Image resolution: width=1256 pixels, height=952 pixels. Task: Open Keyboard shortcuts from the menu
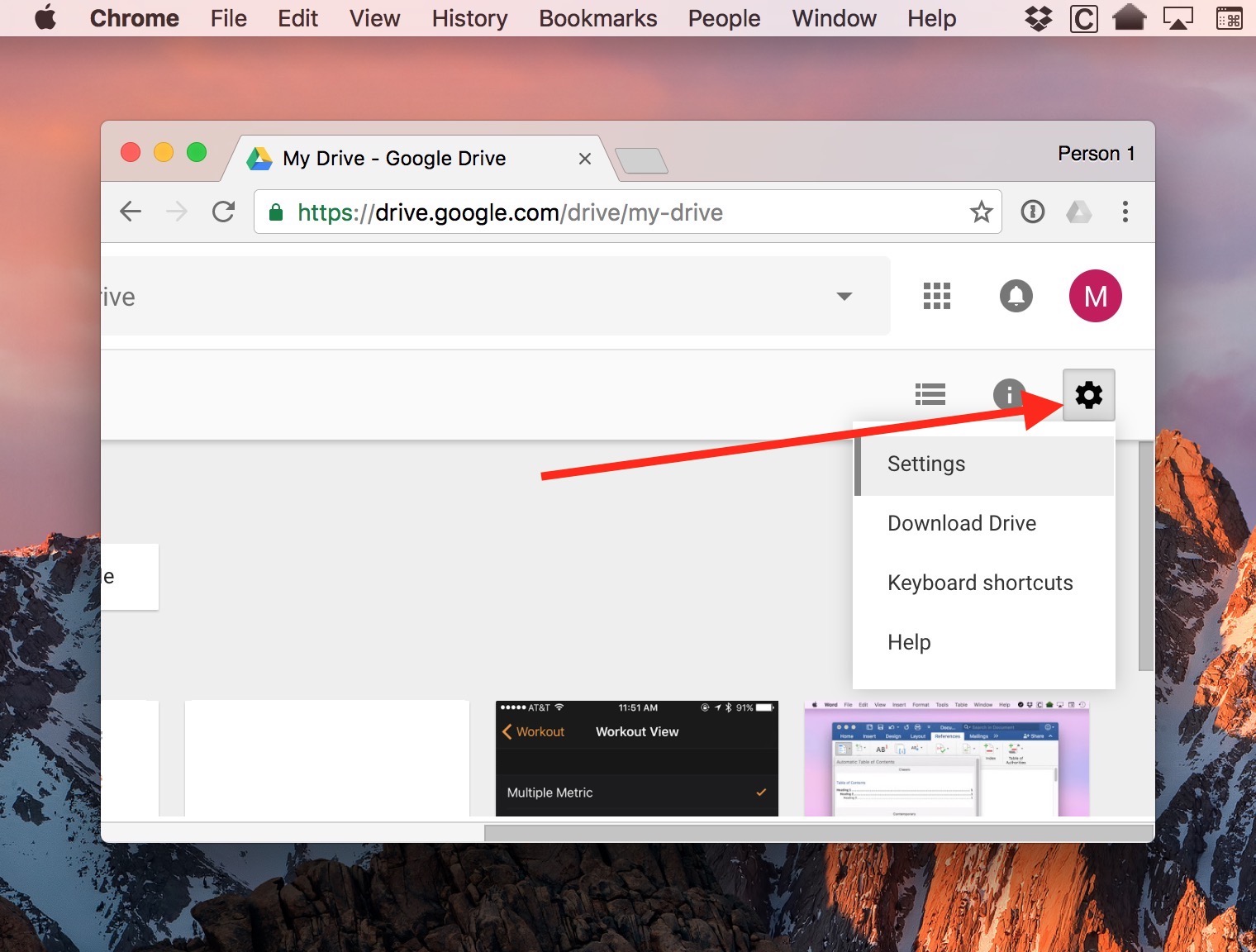984,583
